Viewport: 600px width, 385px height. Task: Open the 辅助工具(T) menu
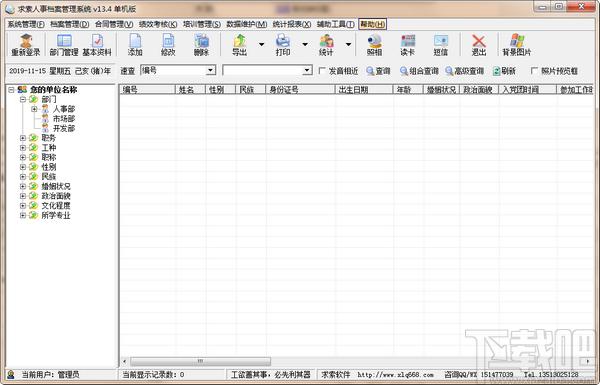coord(336,24)
